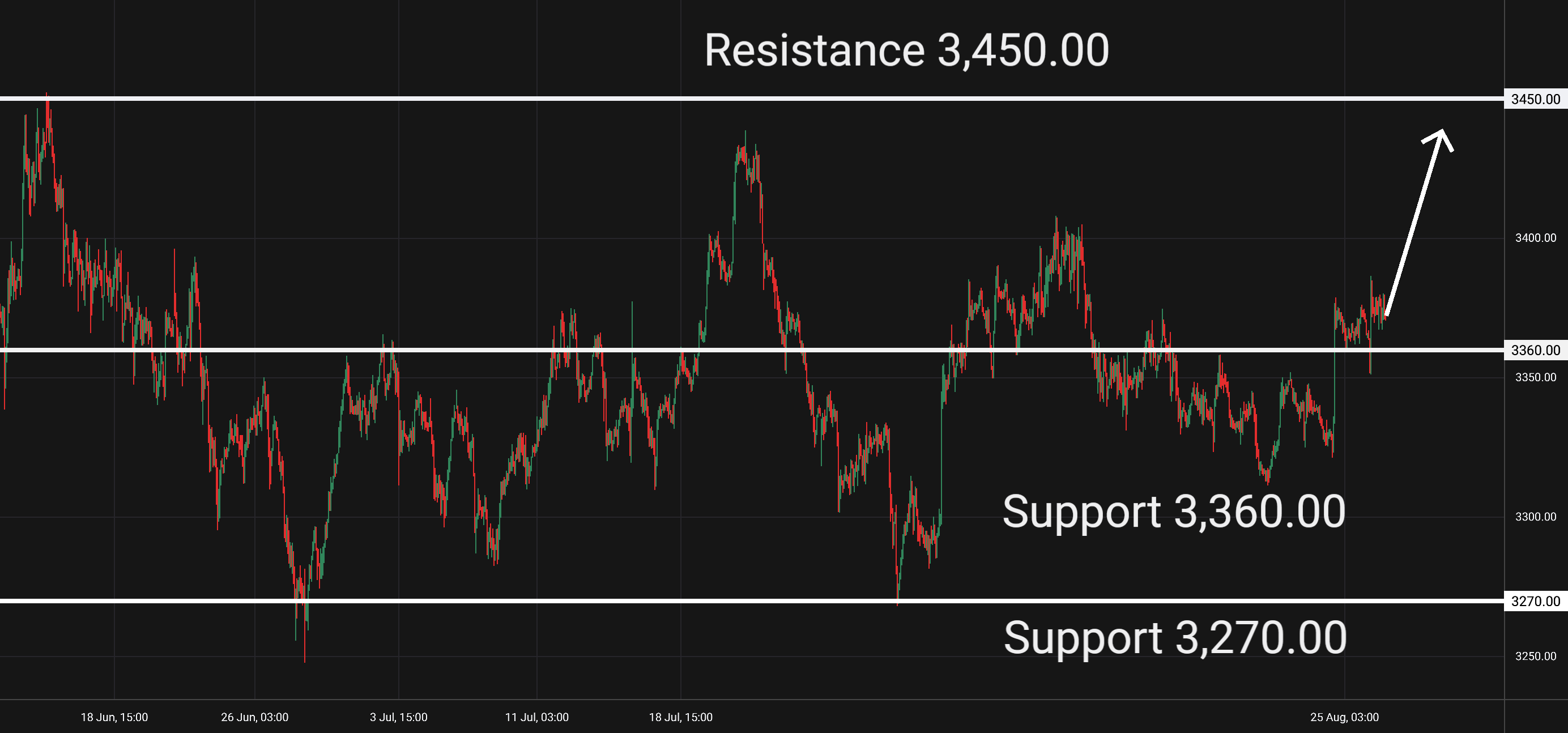Click the 11 Jul, 03:00 time label

click(537, 717)
